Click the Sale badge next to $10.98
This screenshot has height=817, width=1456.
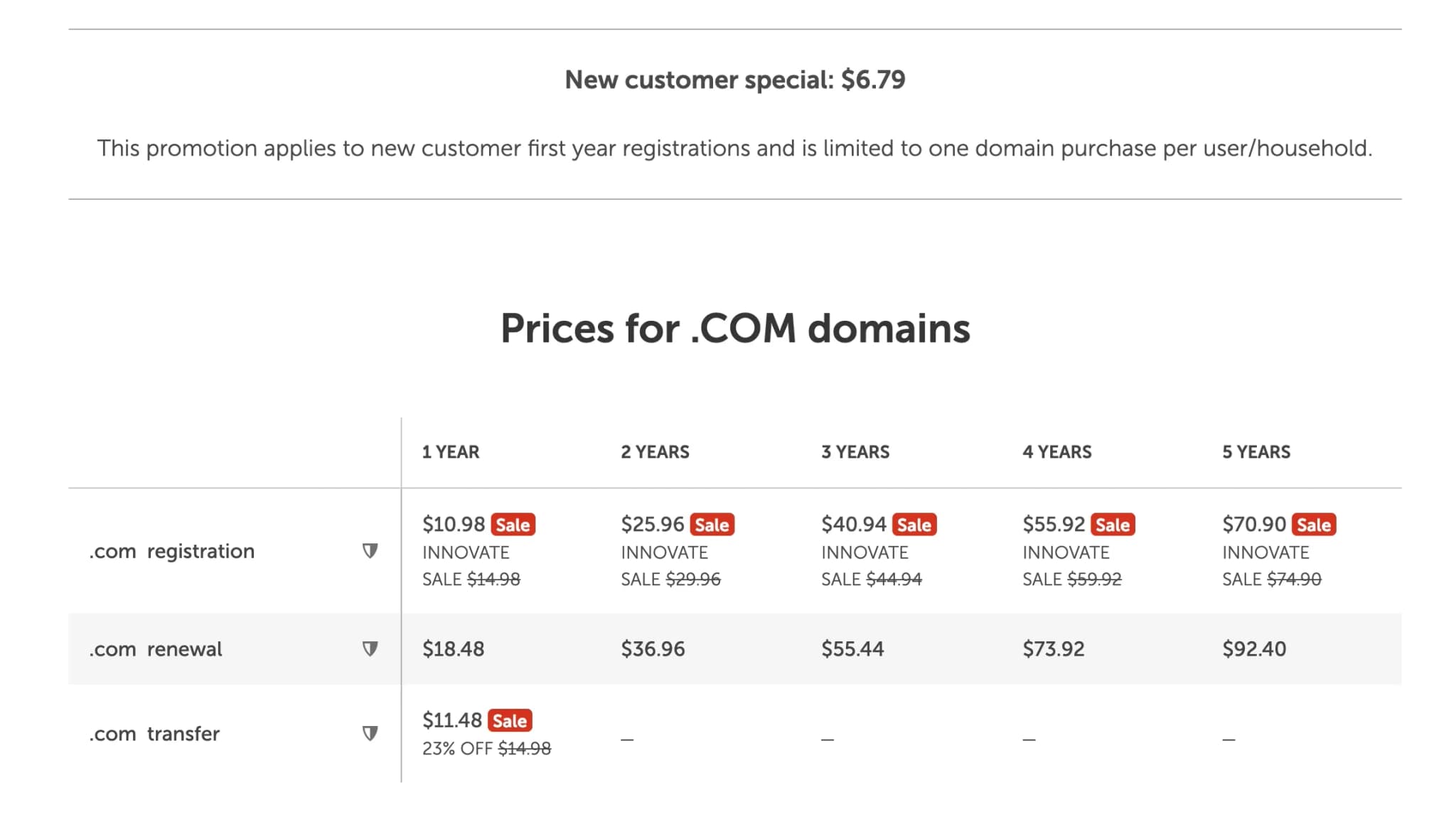point(513,525)
